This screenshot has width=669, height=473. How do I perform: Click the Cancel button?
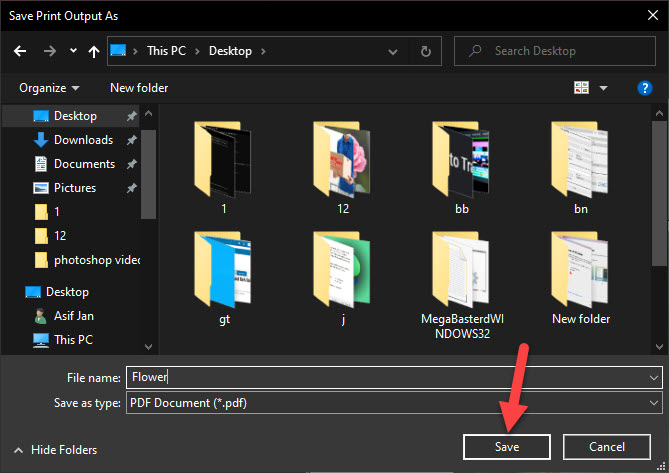[x=607, y=446]
